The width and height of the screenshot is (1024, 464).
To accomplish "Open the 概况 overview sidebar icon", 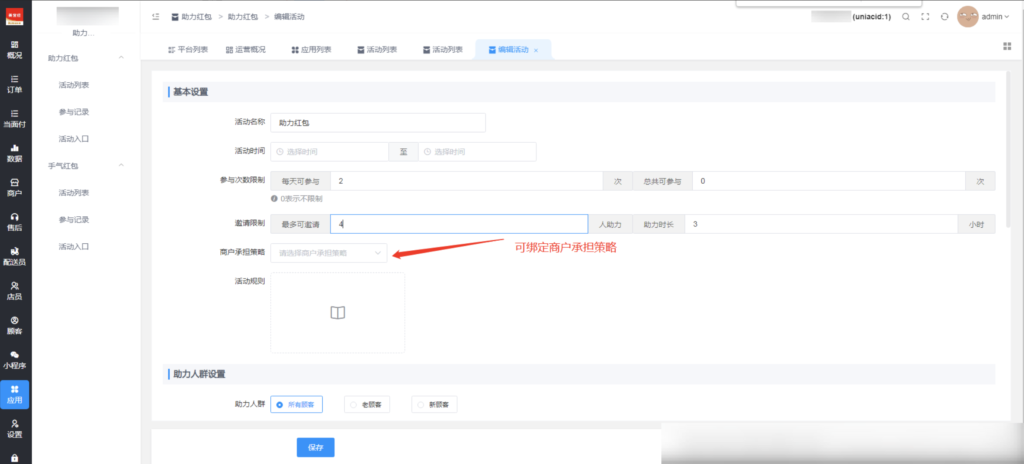I will (15, 50).
